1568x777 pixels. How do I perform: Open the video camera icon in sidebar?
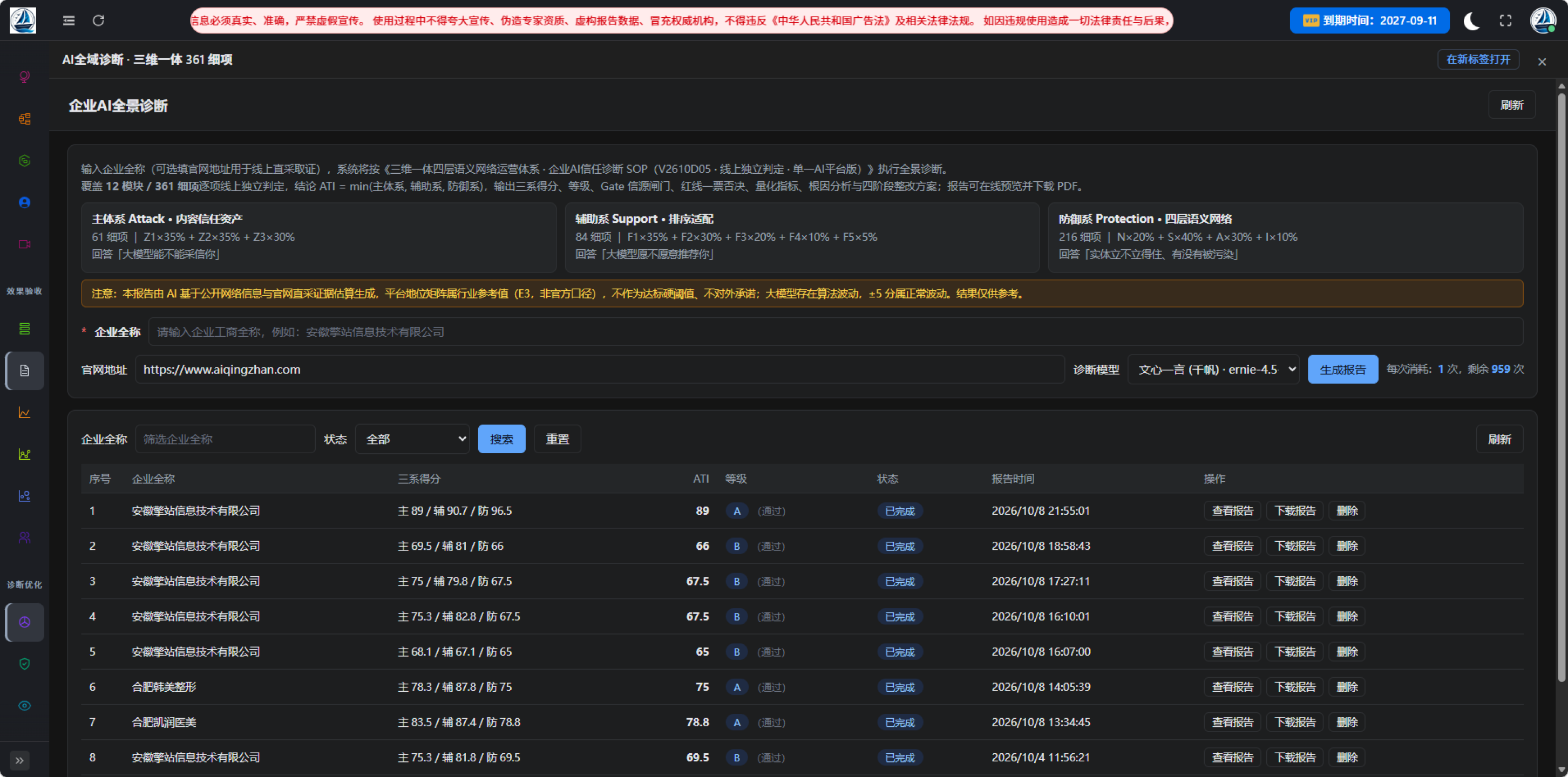[24, 244]
